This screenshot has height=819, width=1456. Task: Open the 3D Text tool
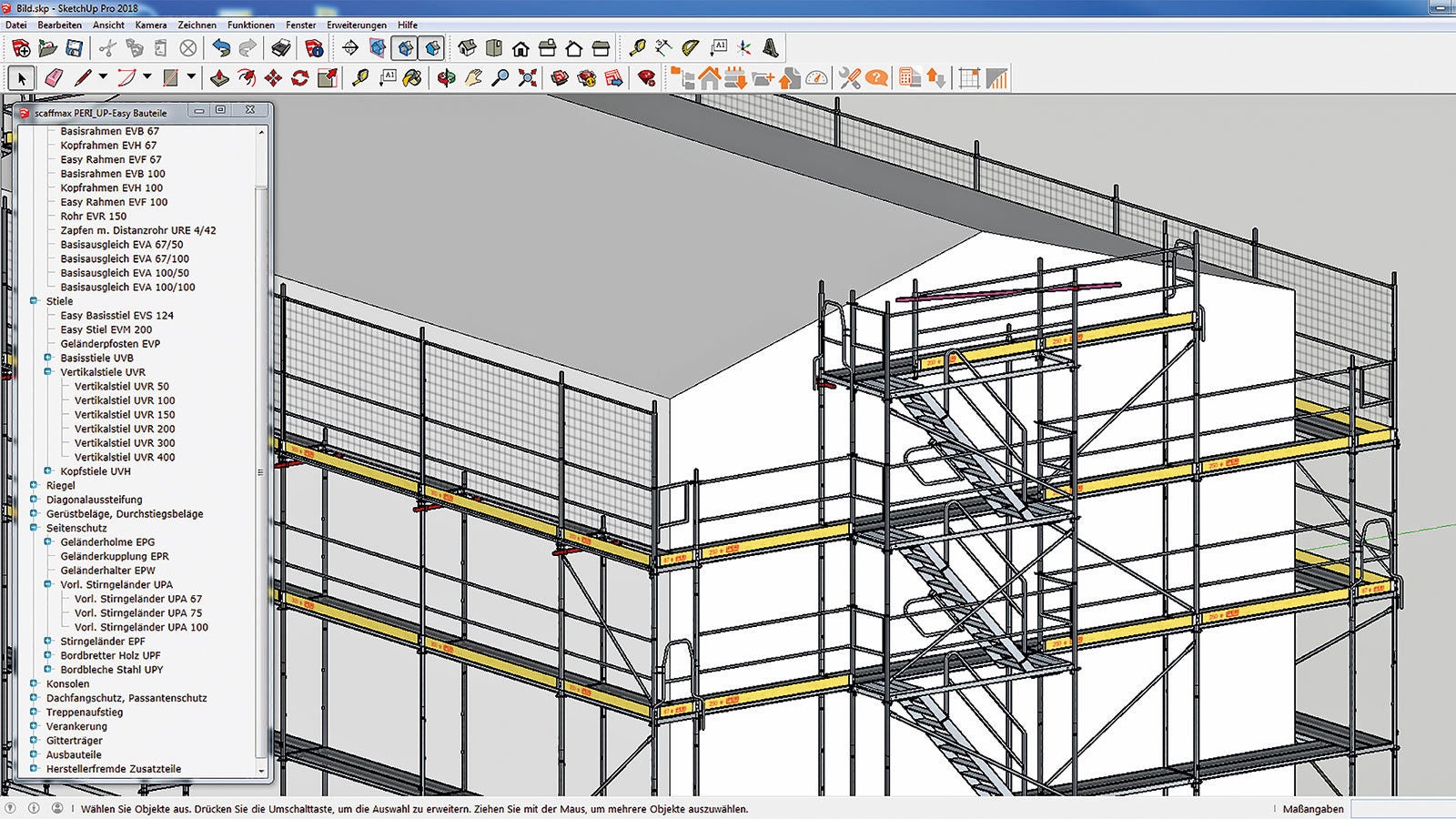coord(771,48)
